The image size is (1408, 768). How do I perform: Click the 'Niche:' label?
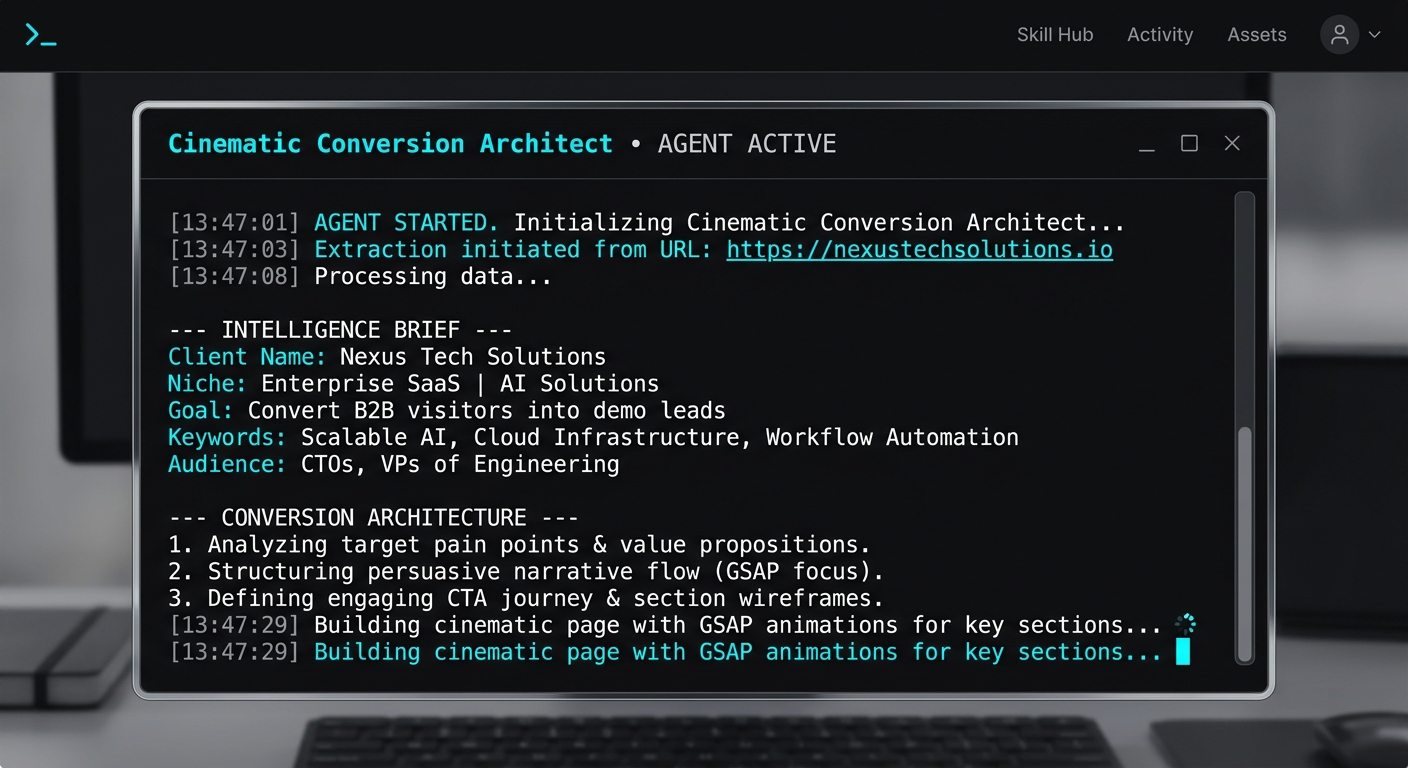click(x=207, y=384)
